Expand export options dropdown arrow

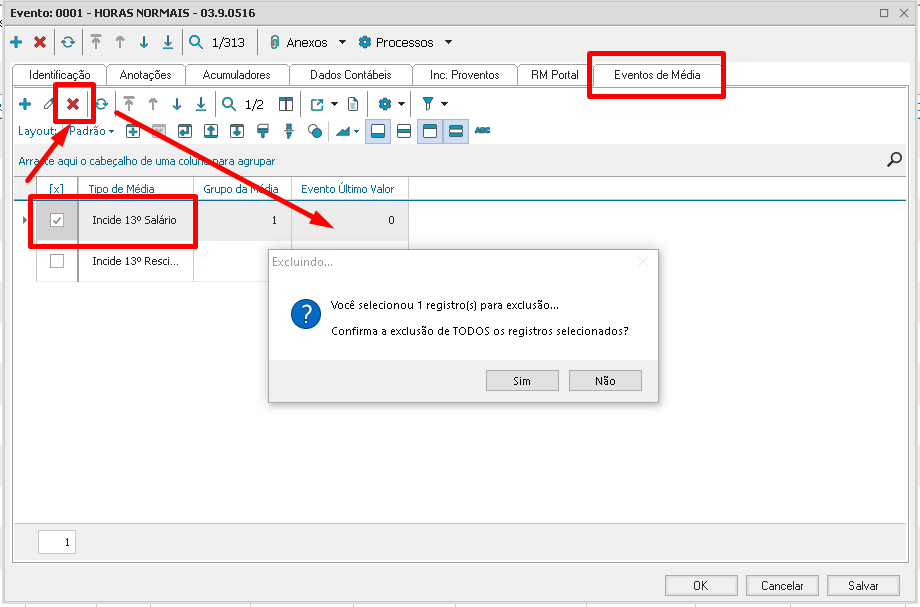pyautogui.click(x=334, y=104)
